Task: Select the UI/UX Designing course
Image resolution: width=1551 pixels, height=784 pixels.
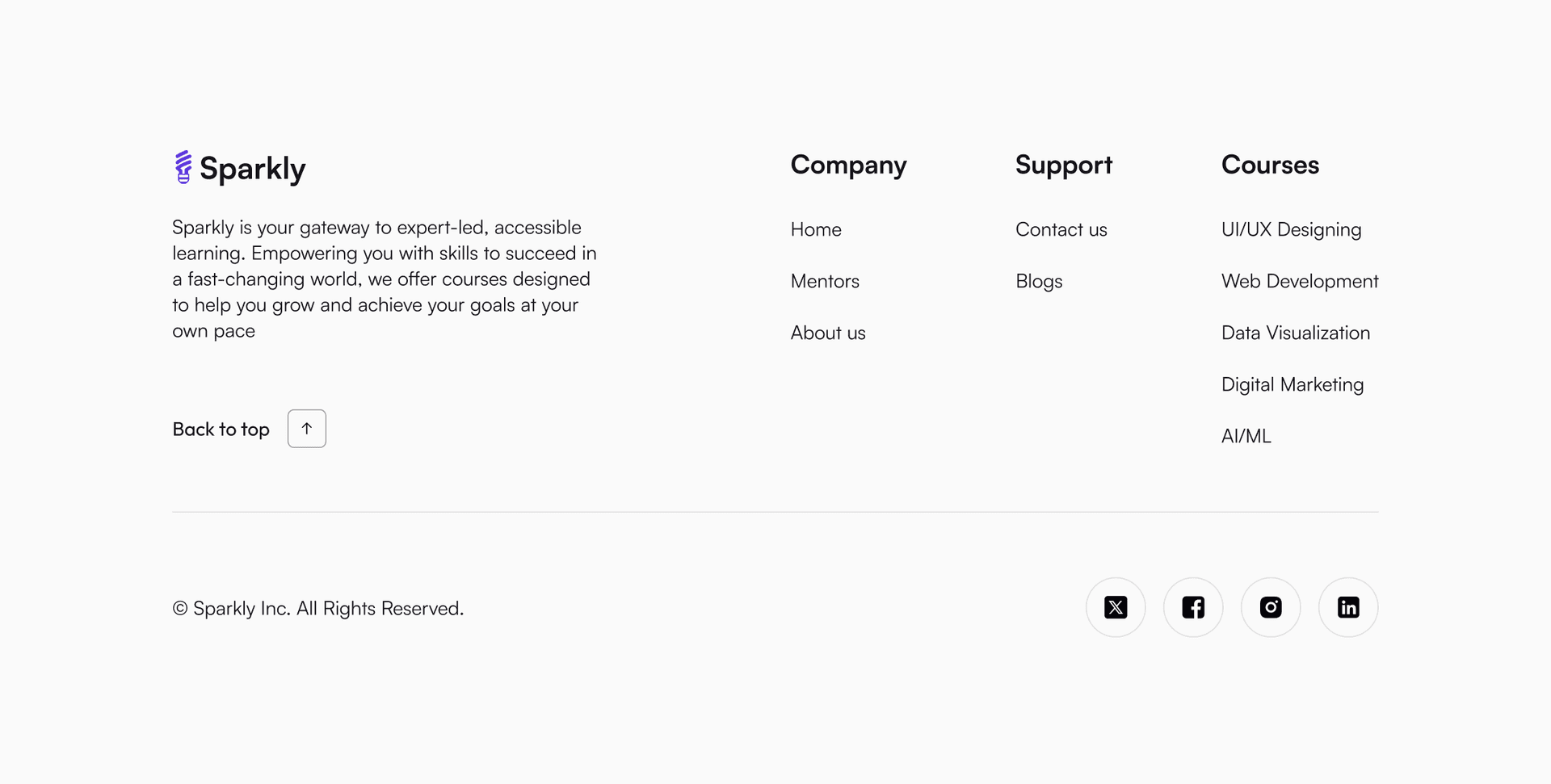Action: [1292, 229]
